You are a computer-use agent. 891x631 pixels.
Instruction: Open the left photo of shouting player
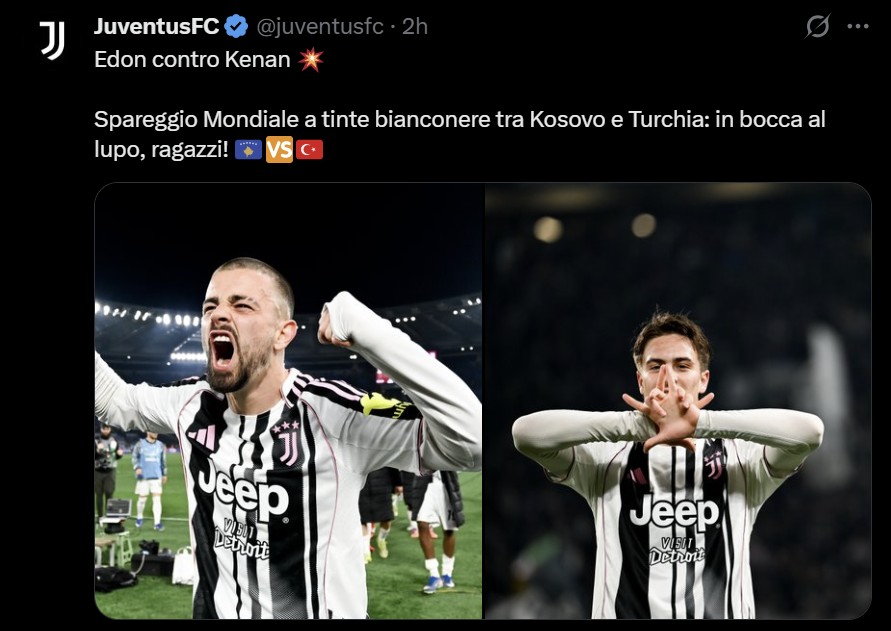288,400
